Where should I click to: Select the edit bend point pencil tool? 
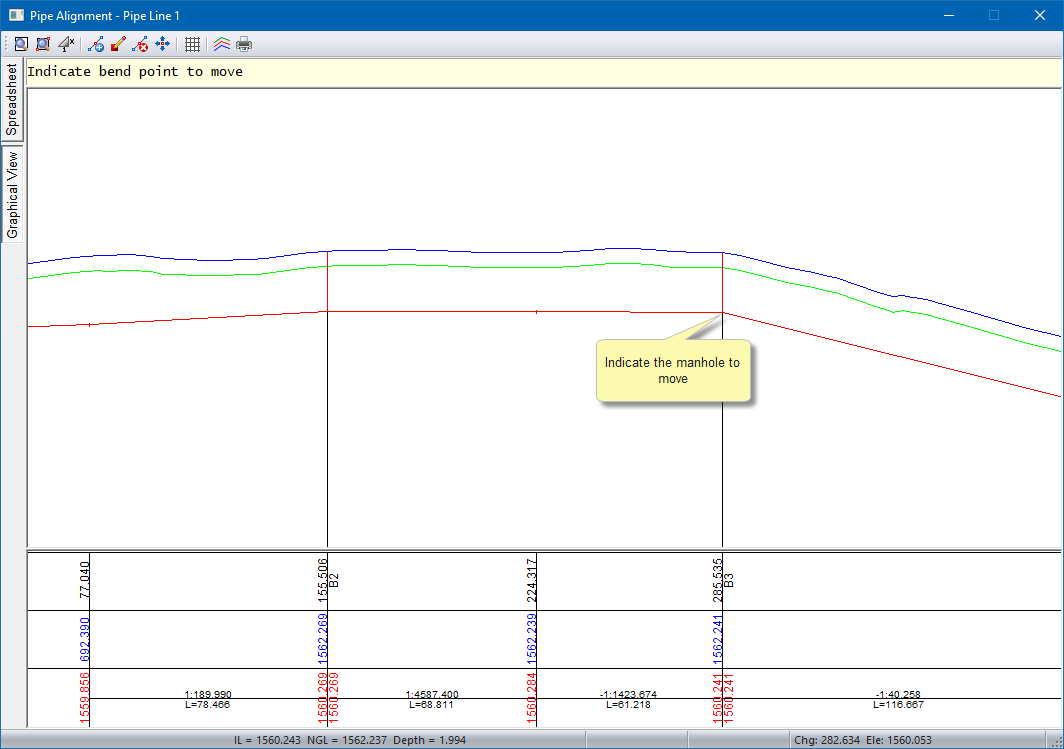coord(118,44)
